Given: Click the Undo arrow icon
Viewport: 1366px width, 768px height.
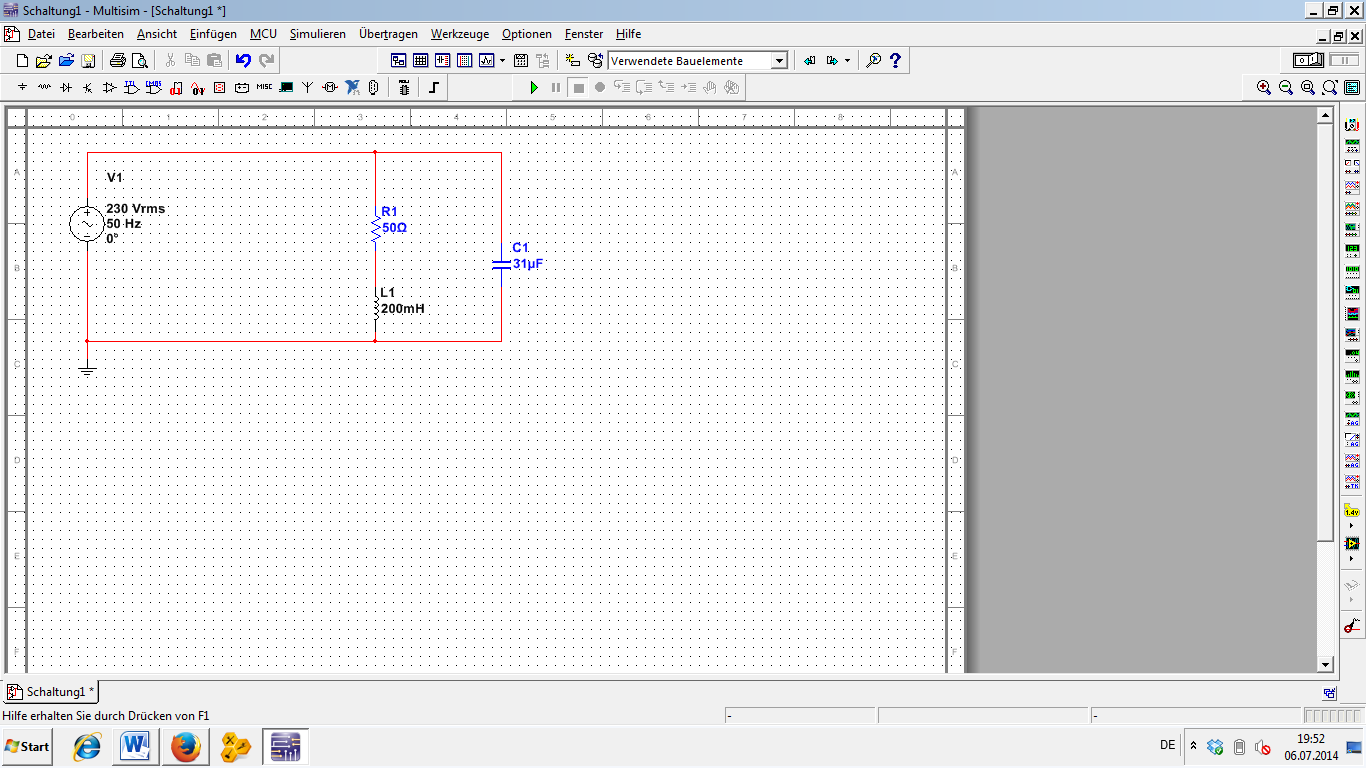Looking at the screenshot, I should [x=243, y=61].
